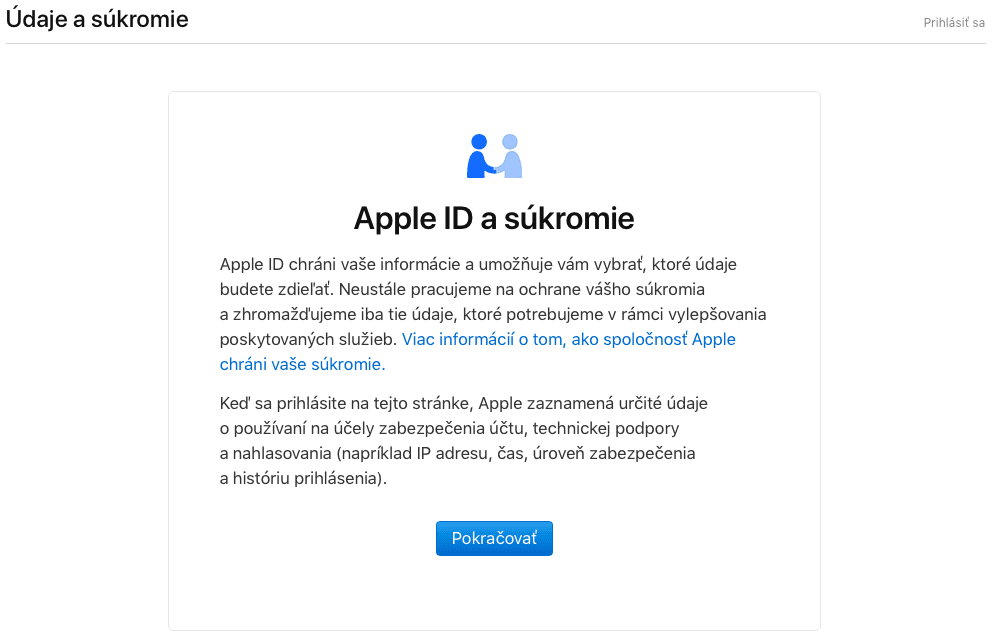Click the text budete zdieľať. Neustále pracujeme
This screenshot has height=644, width=993.
[357, 289]
